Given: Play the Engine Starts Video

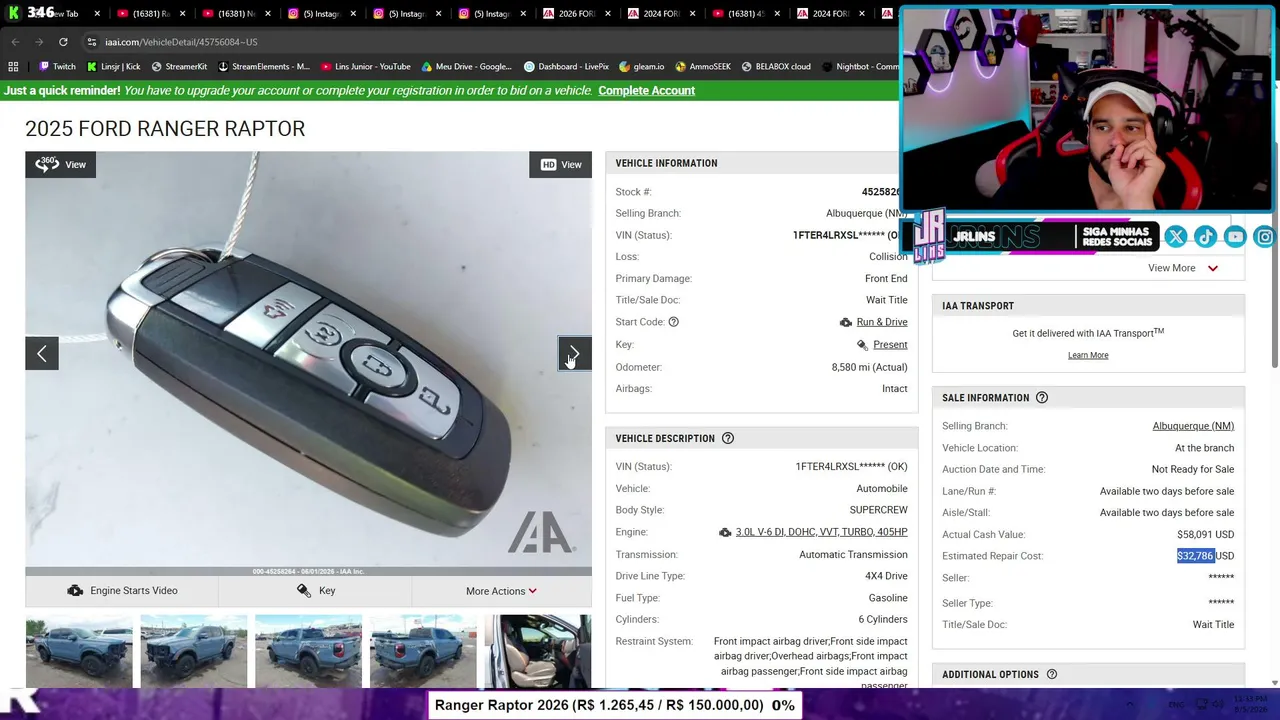Looking at the screenshot, I should 121,591.
